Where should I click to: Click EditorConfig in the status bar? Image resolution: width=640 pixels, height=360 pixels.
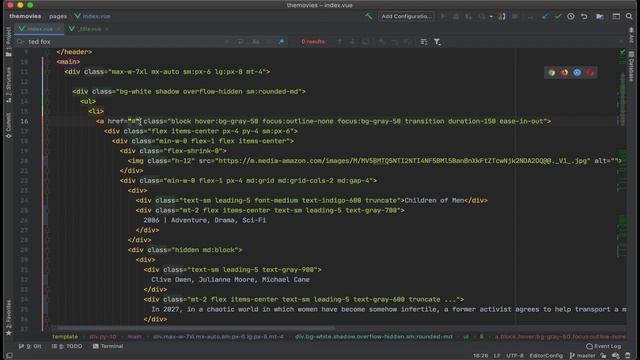coord(546,356)
